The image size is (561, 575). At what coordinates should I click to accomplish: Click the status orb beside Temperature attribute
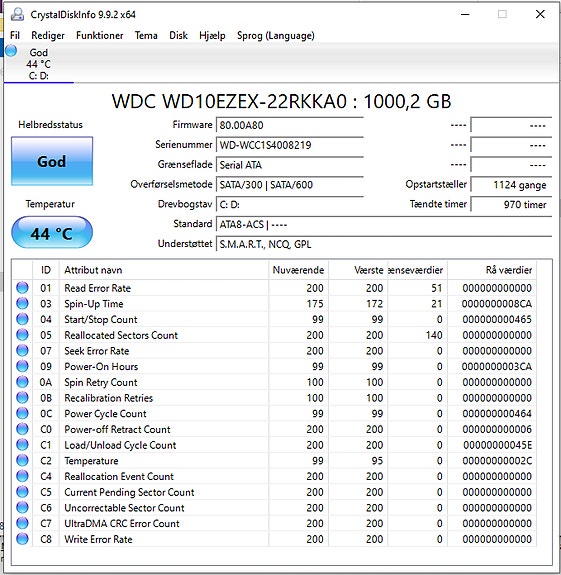22,461
